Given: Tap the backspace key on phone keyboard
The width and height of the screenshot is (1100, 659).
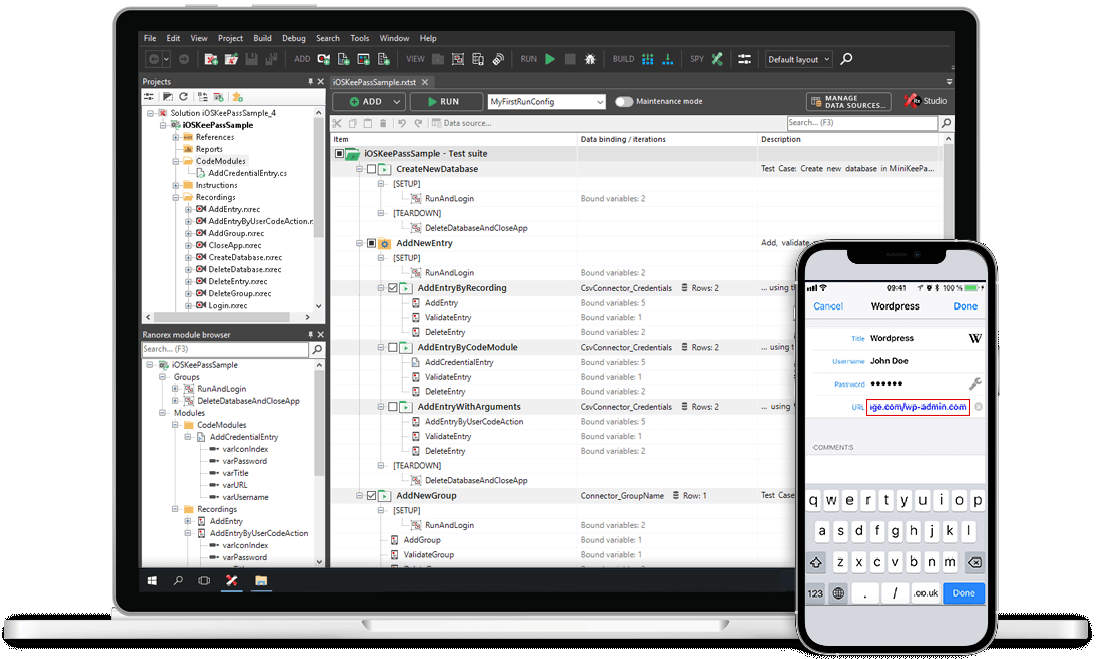Looking at the screenshot, I should click(x=974, y=562).
